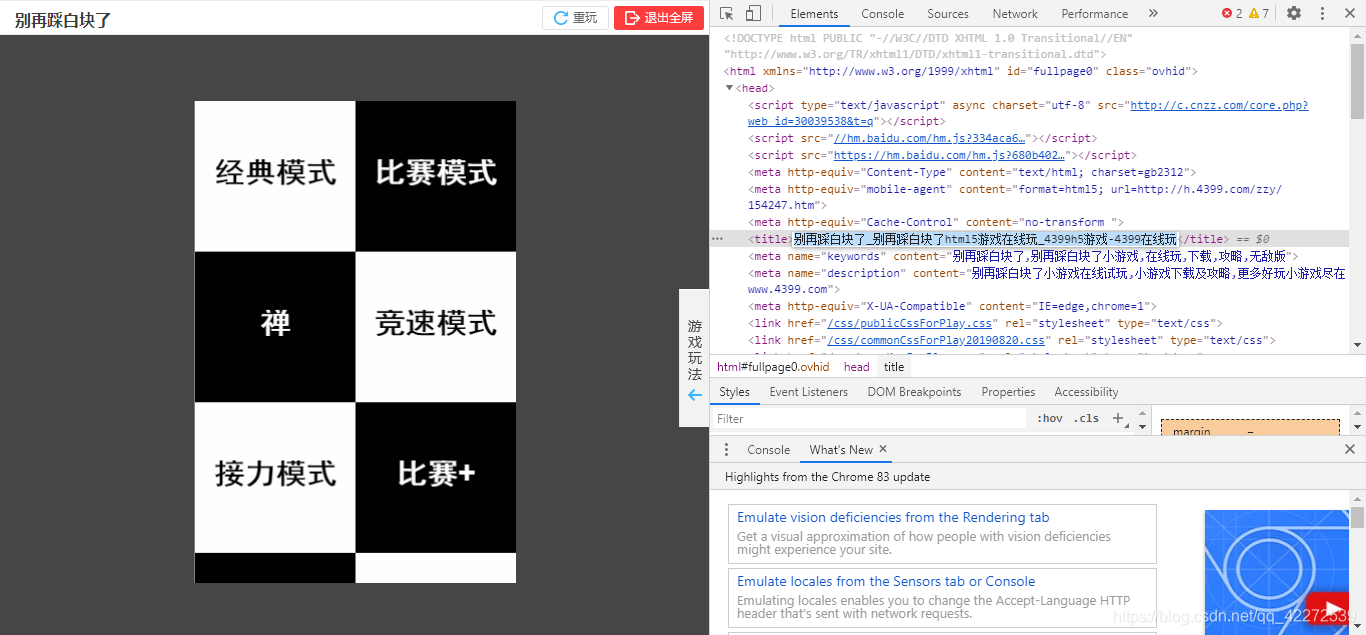This screenshot has height=635, width=1366.
Task: Choose 经典模式 game tile
Action: tap(275, 176)
